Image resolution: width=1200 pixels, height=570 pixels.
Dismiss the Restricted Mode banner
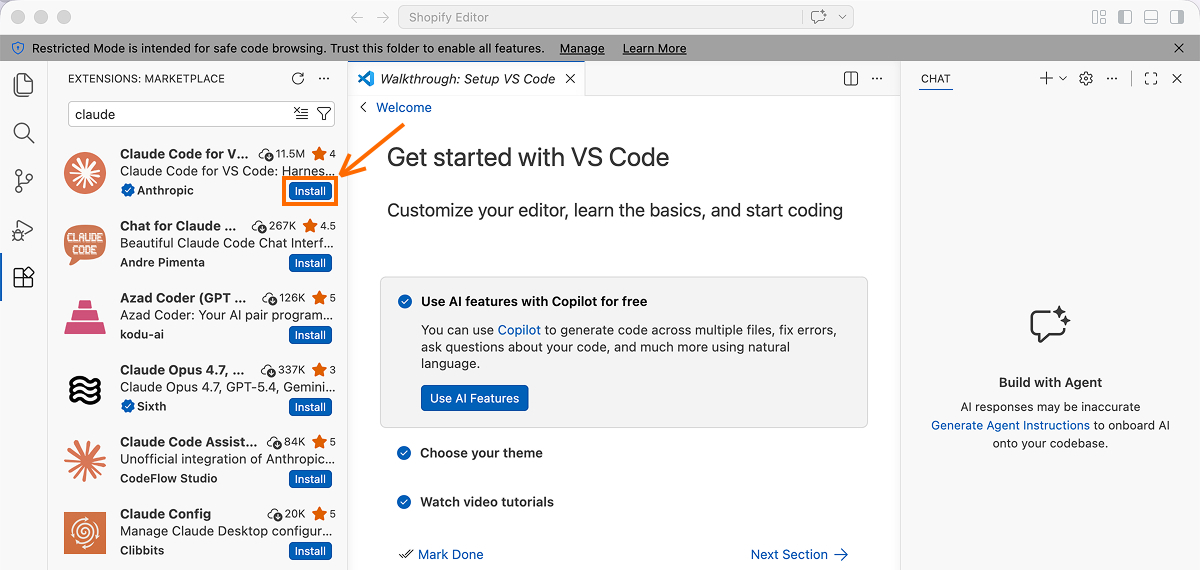(x=1179, y=48)
